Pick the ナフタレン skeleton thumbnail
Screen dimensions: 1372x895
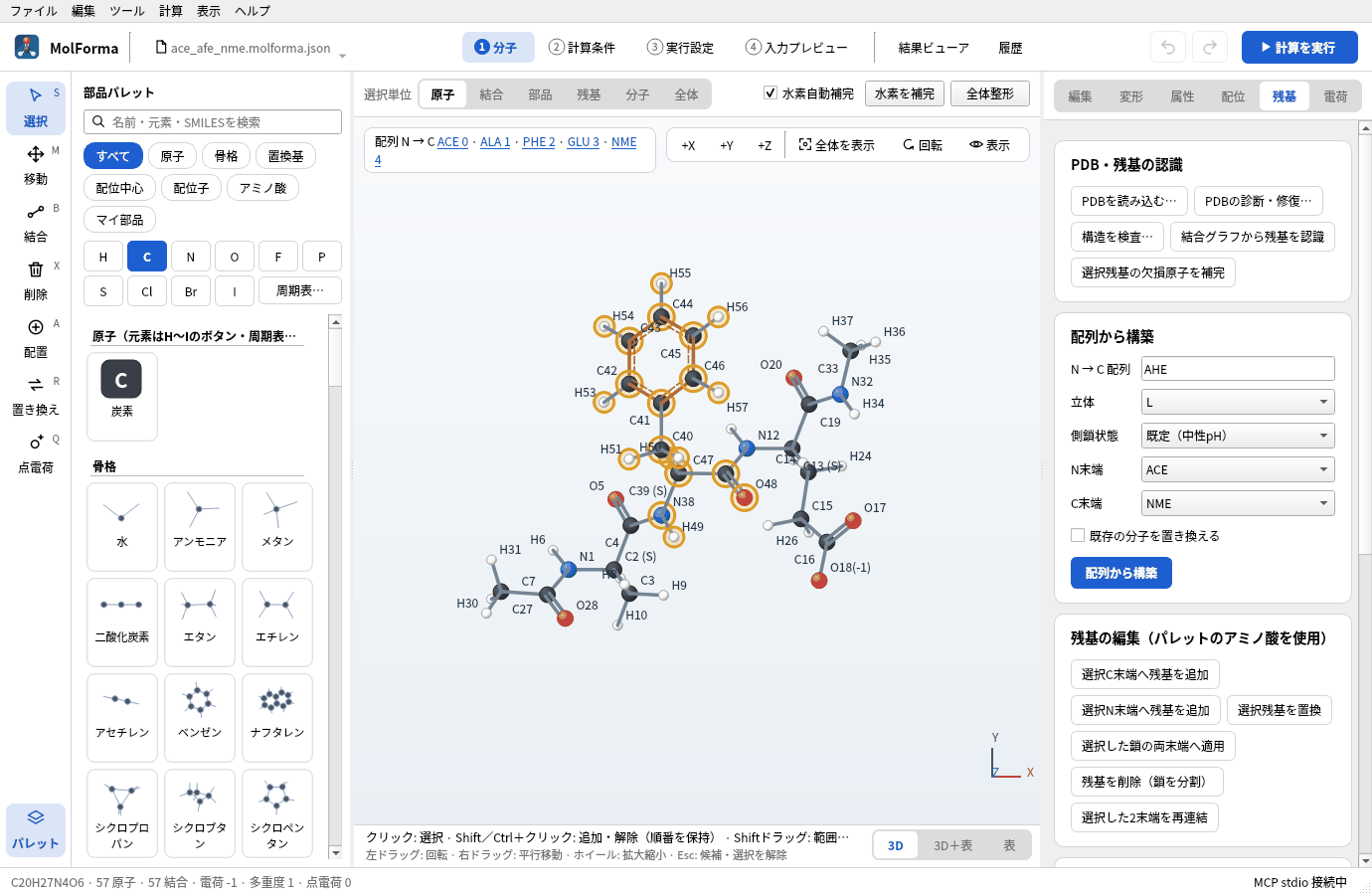(277, 716)
